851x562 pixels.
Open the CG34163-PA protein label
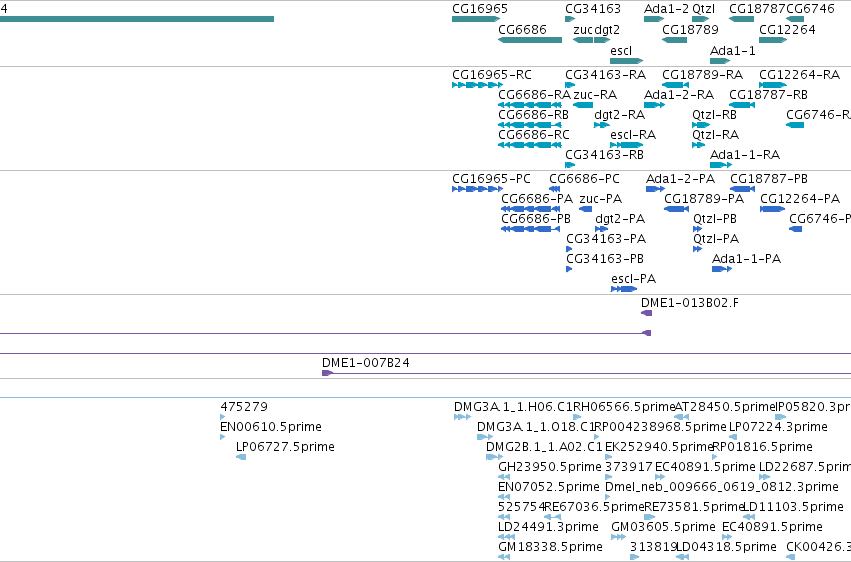click(606, 239)
